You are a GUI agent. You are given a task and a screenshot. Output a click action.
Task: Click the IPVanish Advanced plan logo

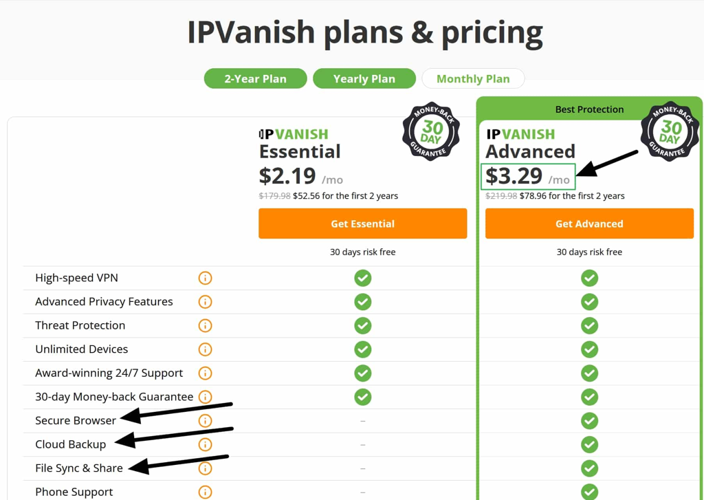(520, 134)
